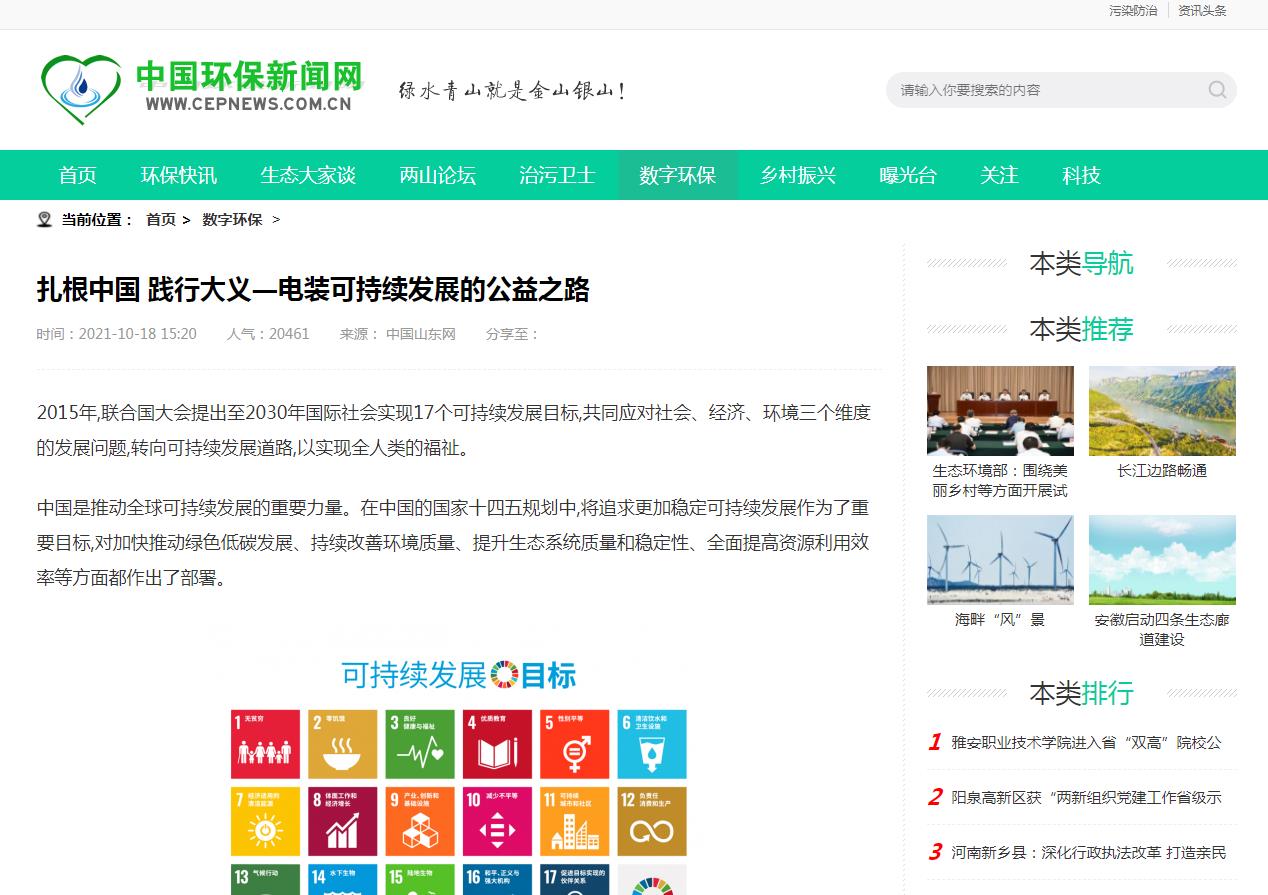Screen dimensions: 1268x895
Task: Open the 乡村振兴 tab
Action: pos(798,175)
